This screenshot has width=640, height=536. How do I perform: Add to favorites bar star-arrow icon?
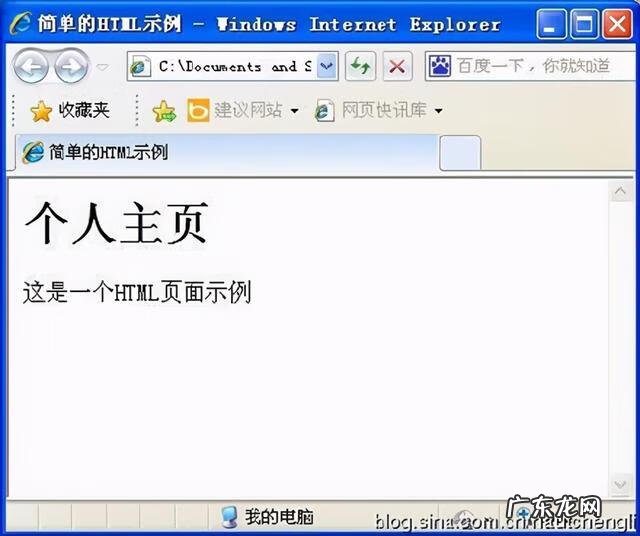coord(164,111)
